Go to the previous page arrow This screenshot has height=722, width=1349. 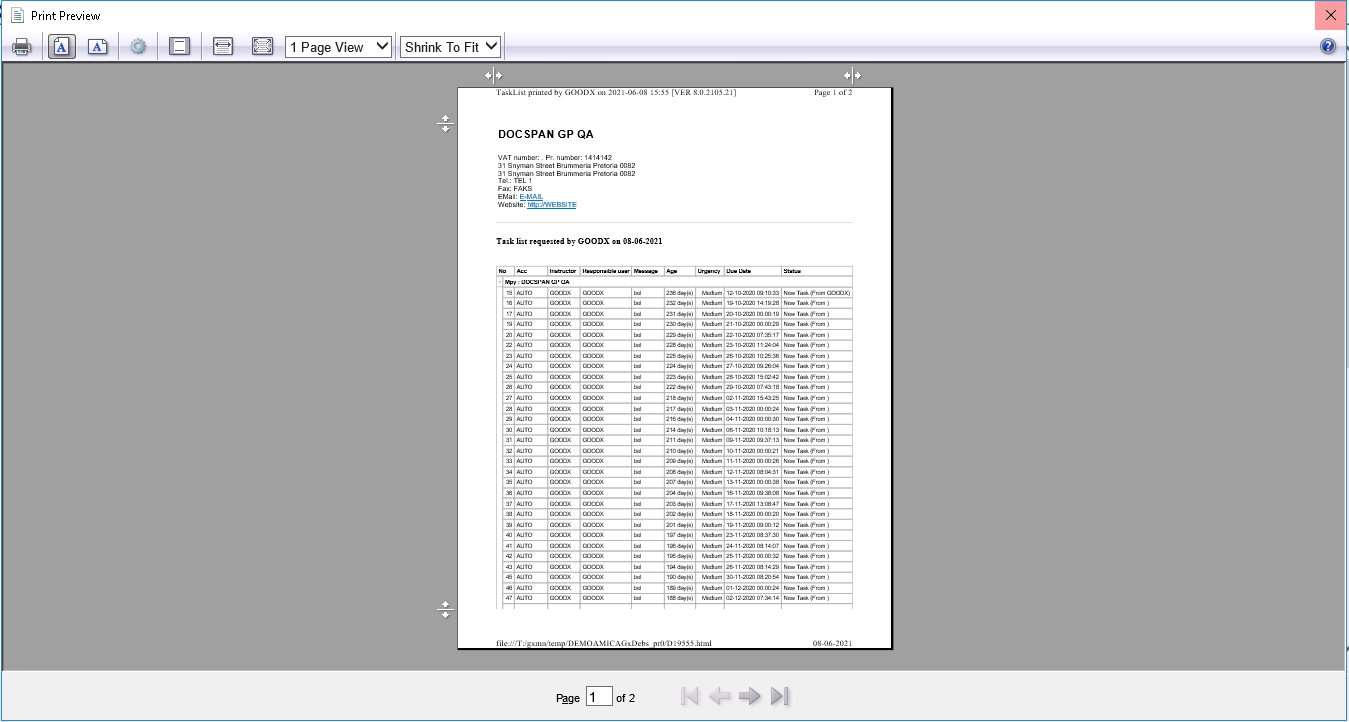tap(719, 697)
